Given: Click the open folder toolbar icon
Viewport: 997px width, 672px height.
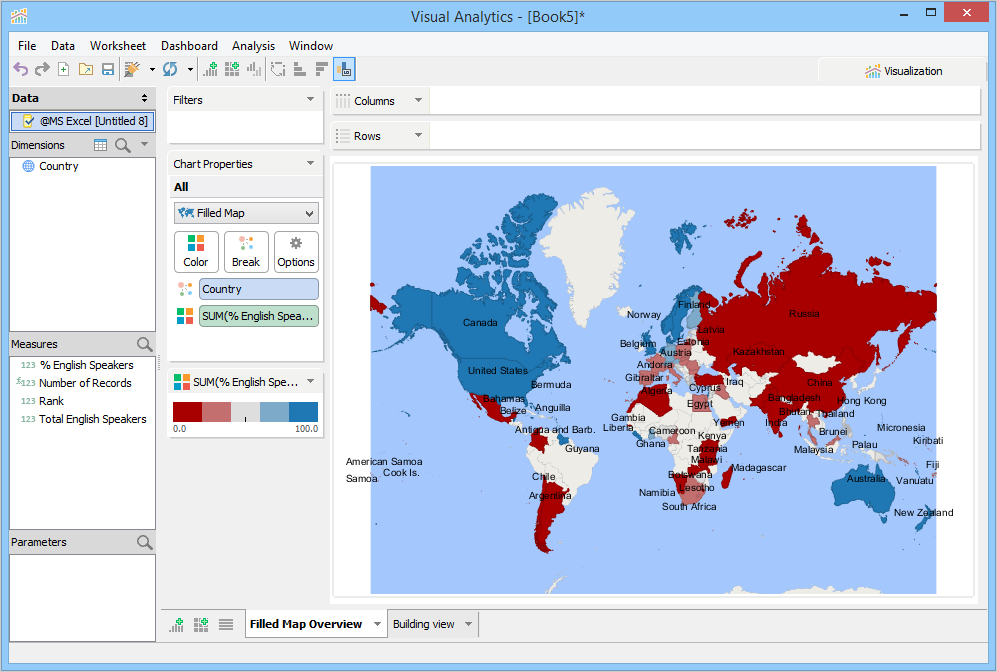Looking at the screenshot, I should (86, 69).
